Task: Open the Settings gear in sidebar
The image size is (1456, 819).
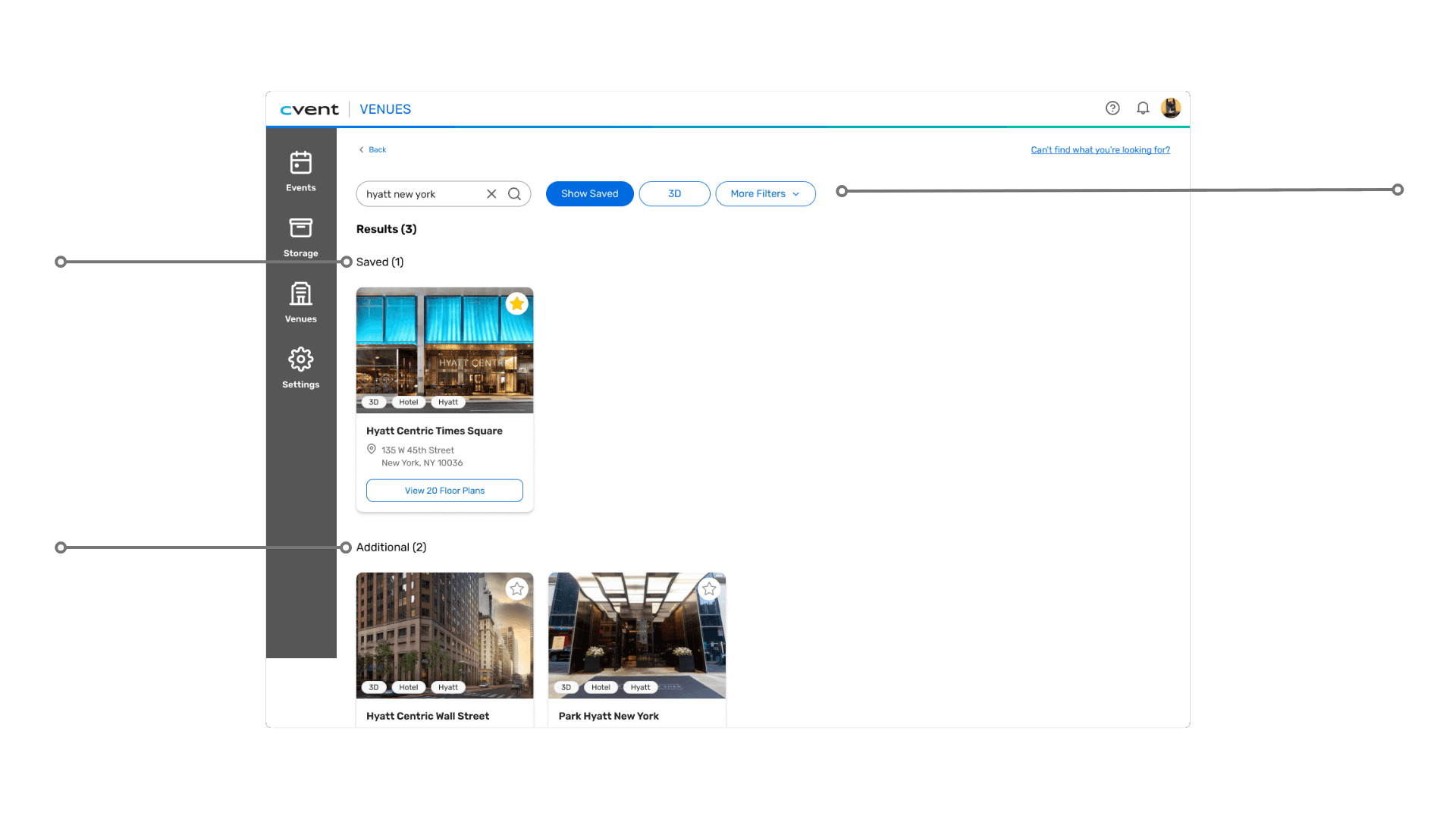Action: (x=301, y=369)
